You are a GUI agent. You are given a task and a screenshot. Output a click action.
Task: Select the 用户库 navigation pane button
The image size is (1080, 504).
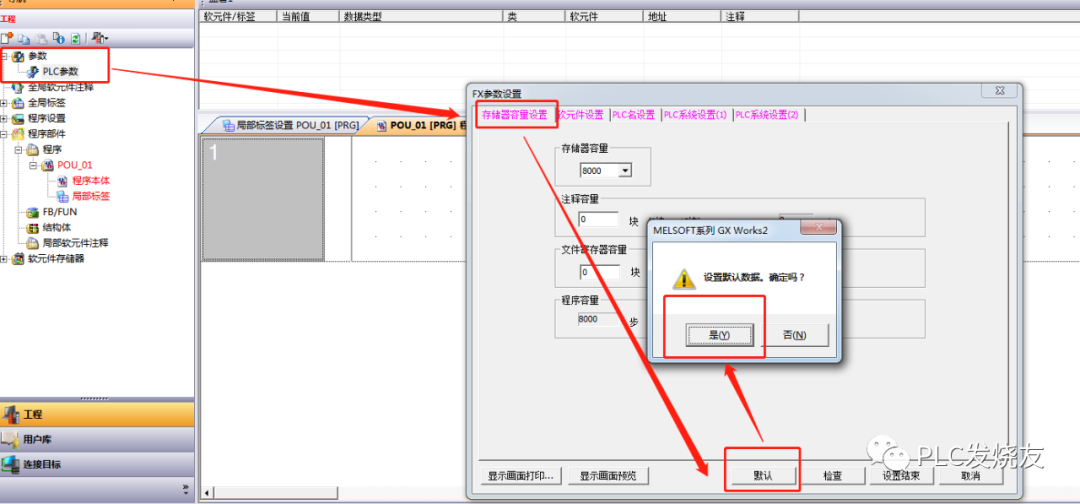pos(97,439)
